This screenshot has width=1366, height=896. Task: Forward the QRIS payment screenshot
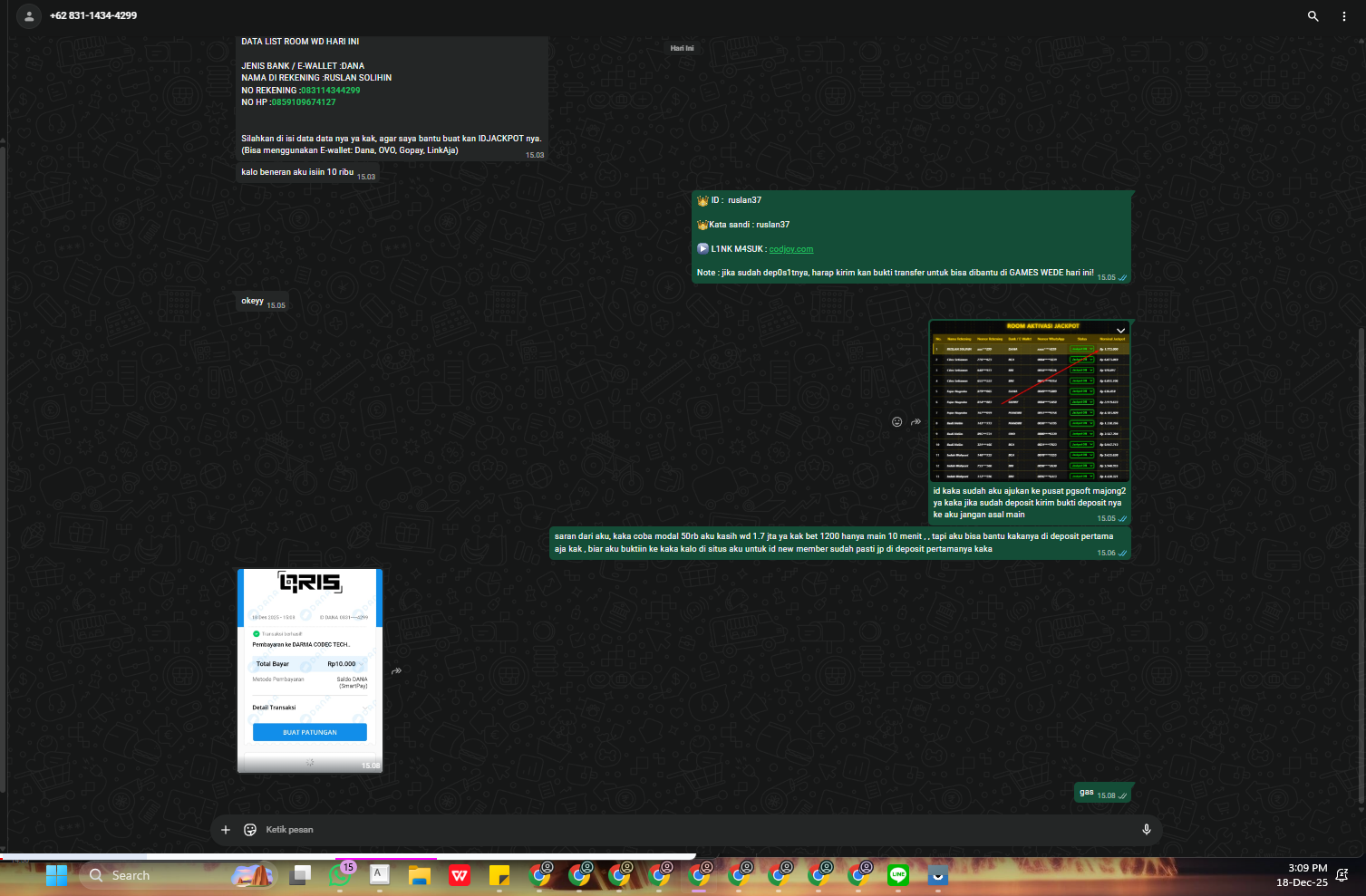pyautogui.click(x=397, y=671)
